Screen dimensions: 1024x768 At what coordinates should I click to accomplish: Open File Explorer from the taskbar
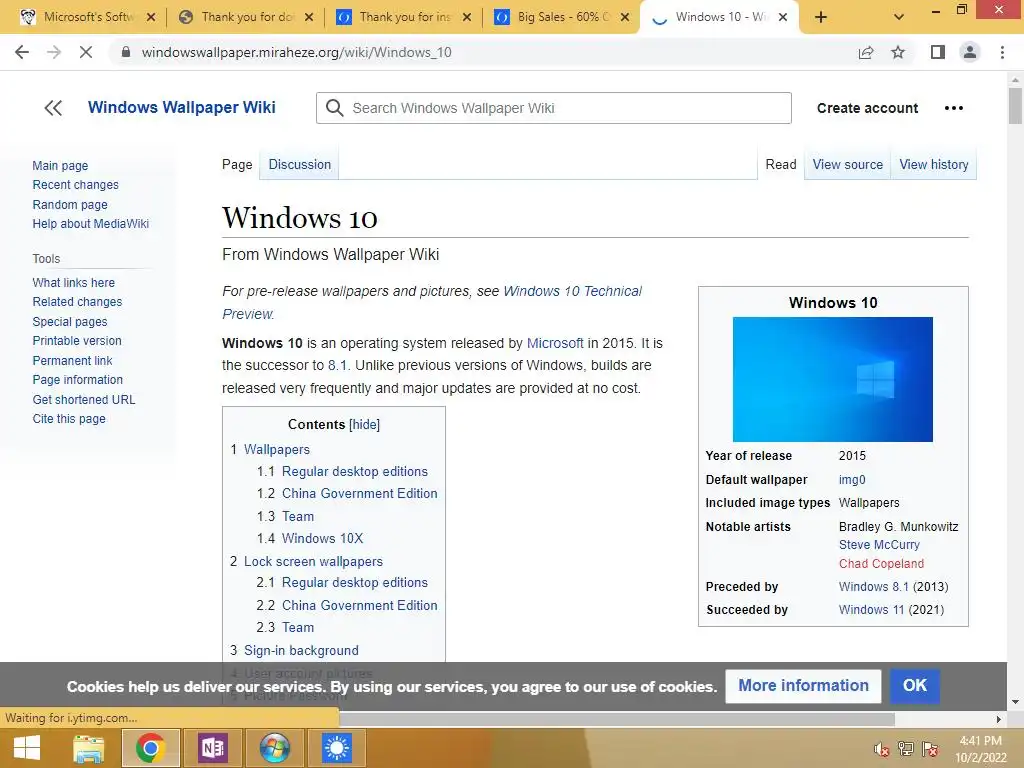[88, 748]
